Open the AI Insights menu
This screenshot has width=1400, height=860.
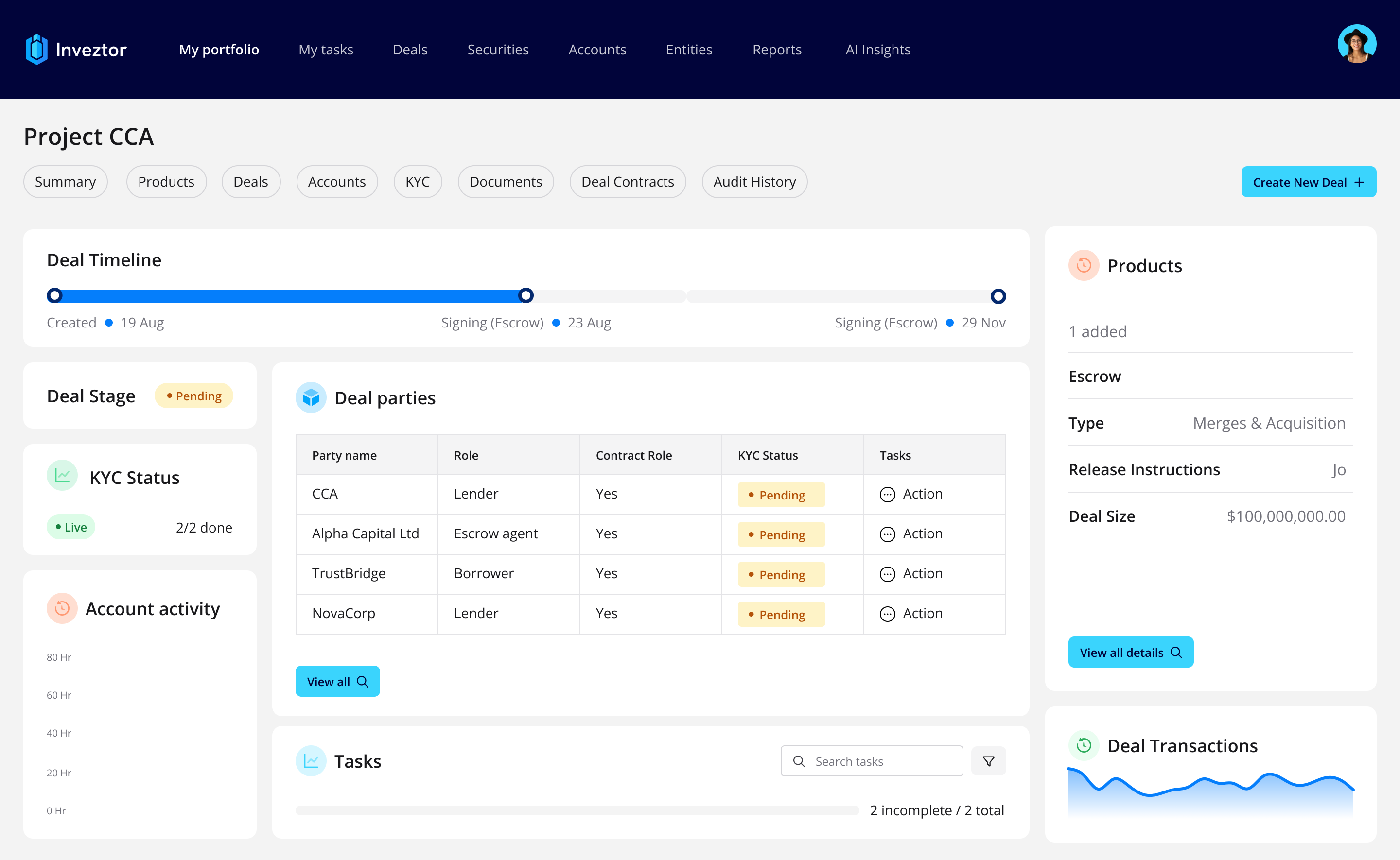(878, 50)
